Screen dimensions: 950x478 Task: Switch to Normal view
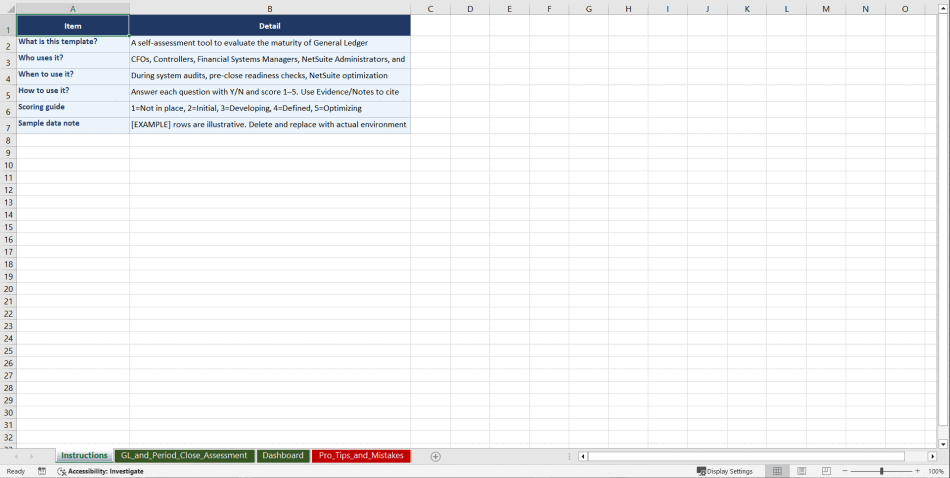pyautogui.click(x=777, y=471)
